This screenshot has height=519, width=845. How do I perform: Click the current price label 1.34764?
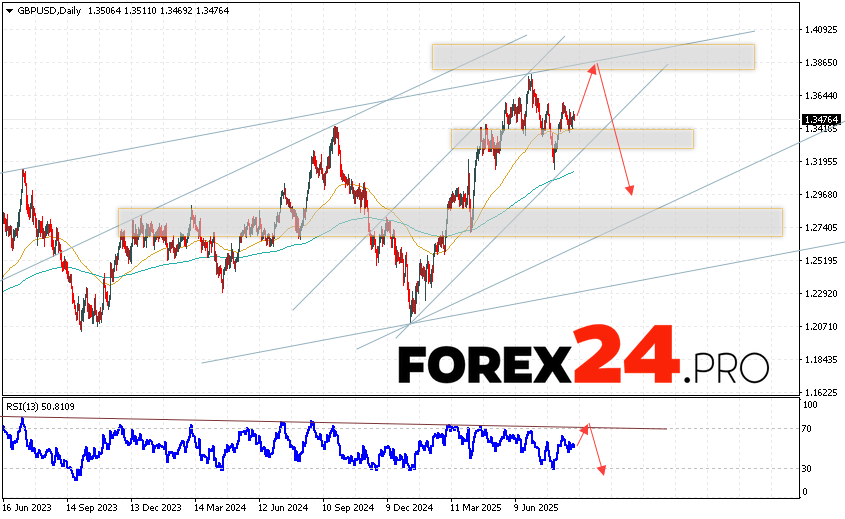coord(820,120)
